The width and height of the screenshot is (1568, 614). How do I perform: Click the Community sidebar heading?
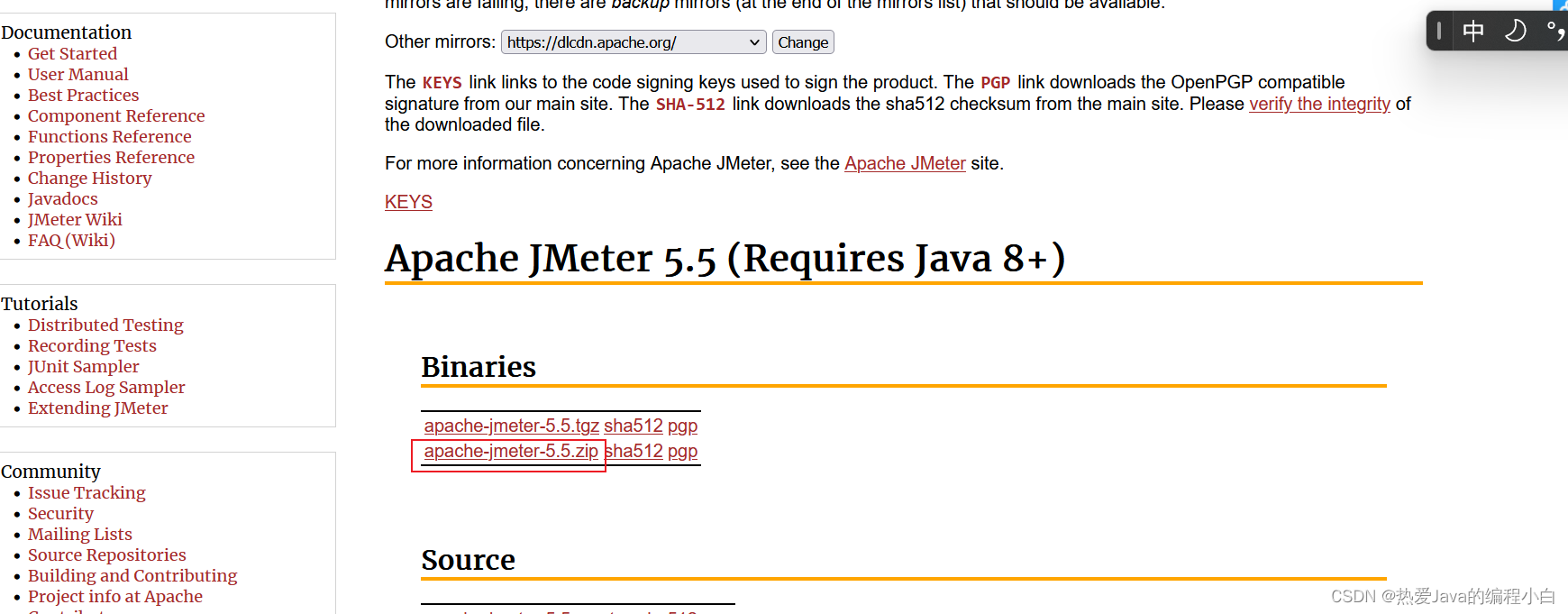[50, 472]
